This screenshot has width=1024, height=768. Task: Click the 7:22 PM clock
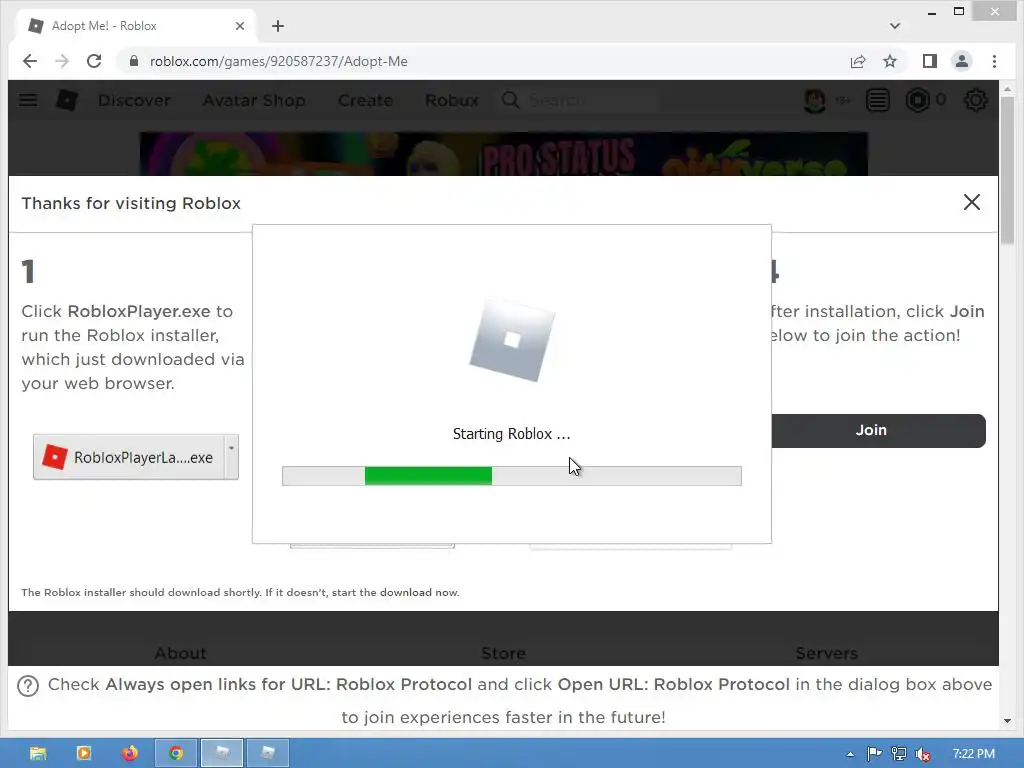(x=974, y=754)
